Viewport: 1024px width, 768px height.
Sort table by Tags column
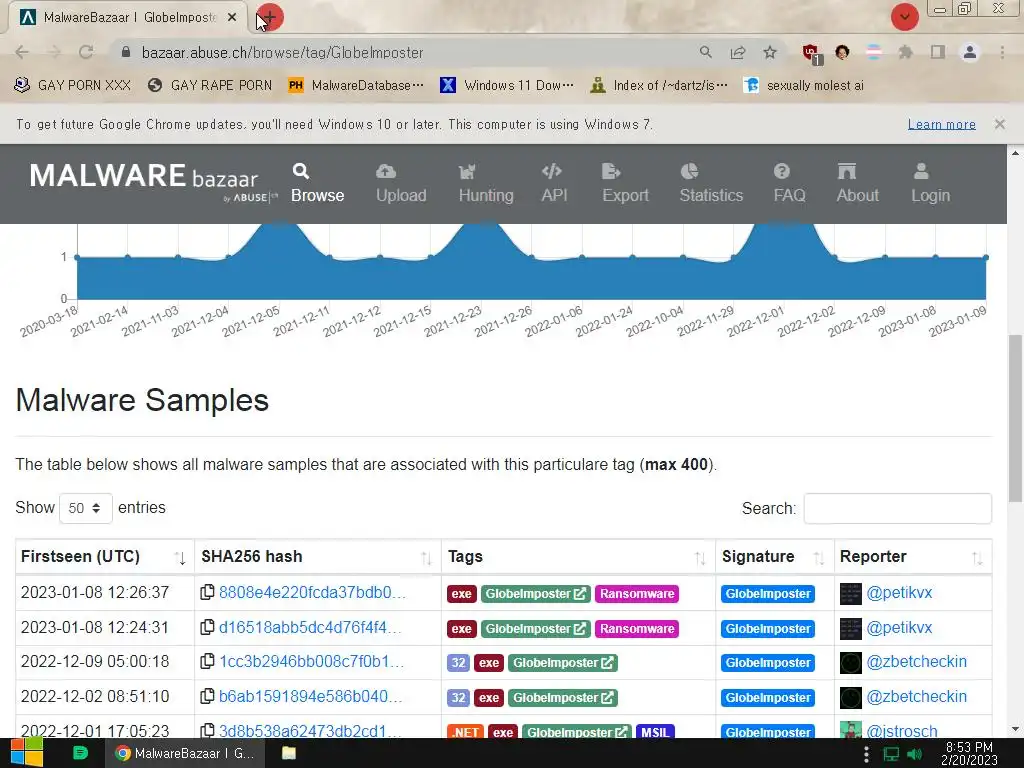578,557
